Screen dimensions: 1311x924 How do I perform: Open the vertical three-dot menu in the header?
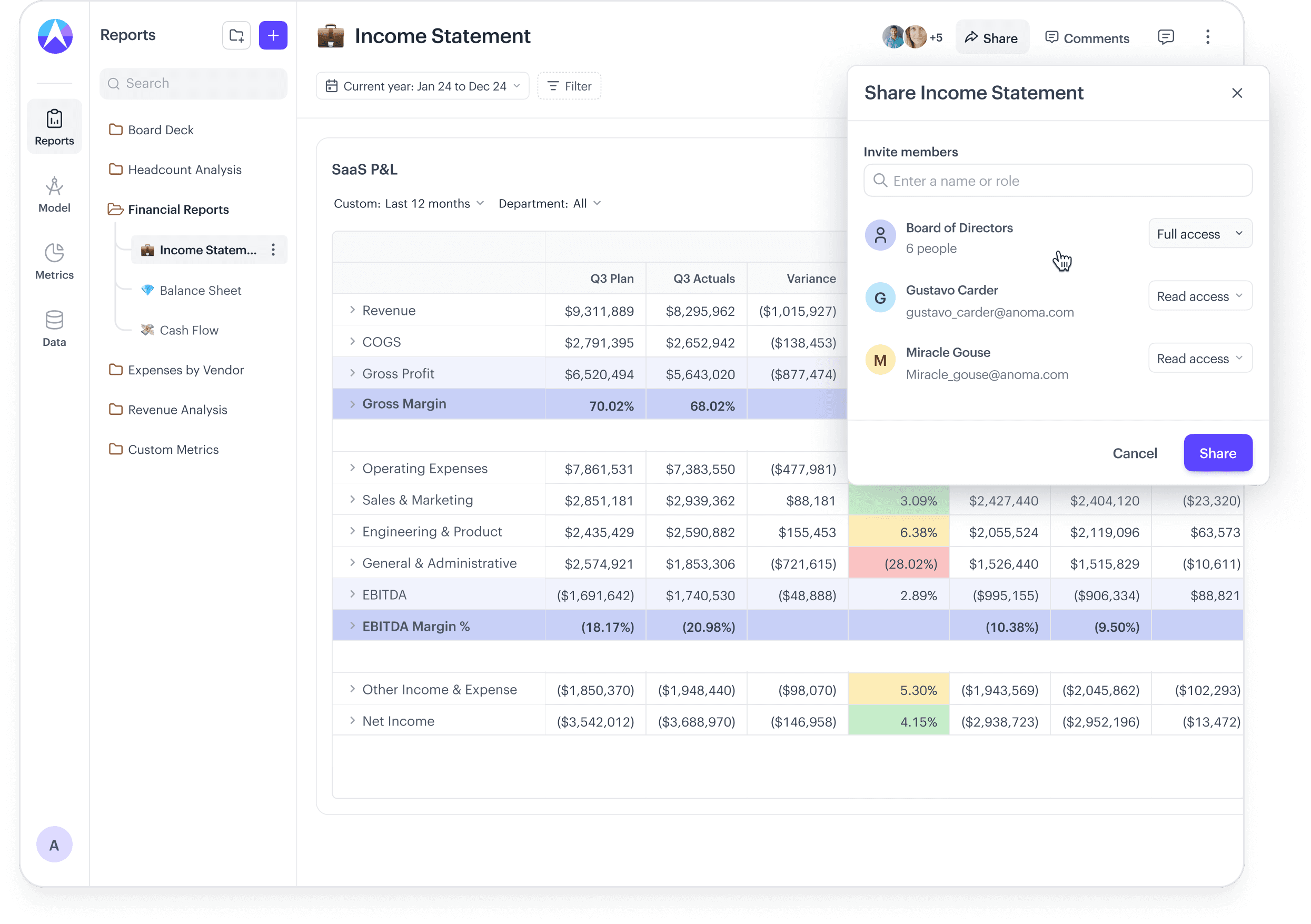tap(1207, 37)
